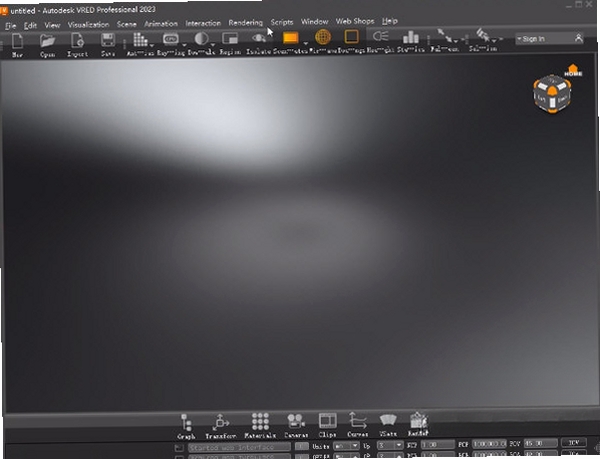Open the Scene menu
Viewport: 600px width, 459px height.
(127, 24)
